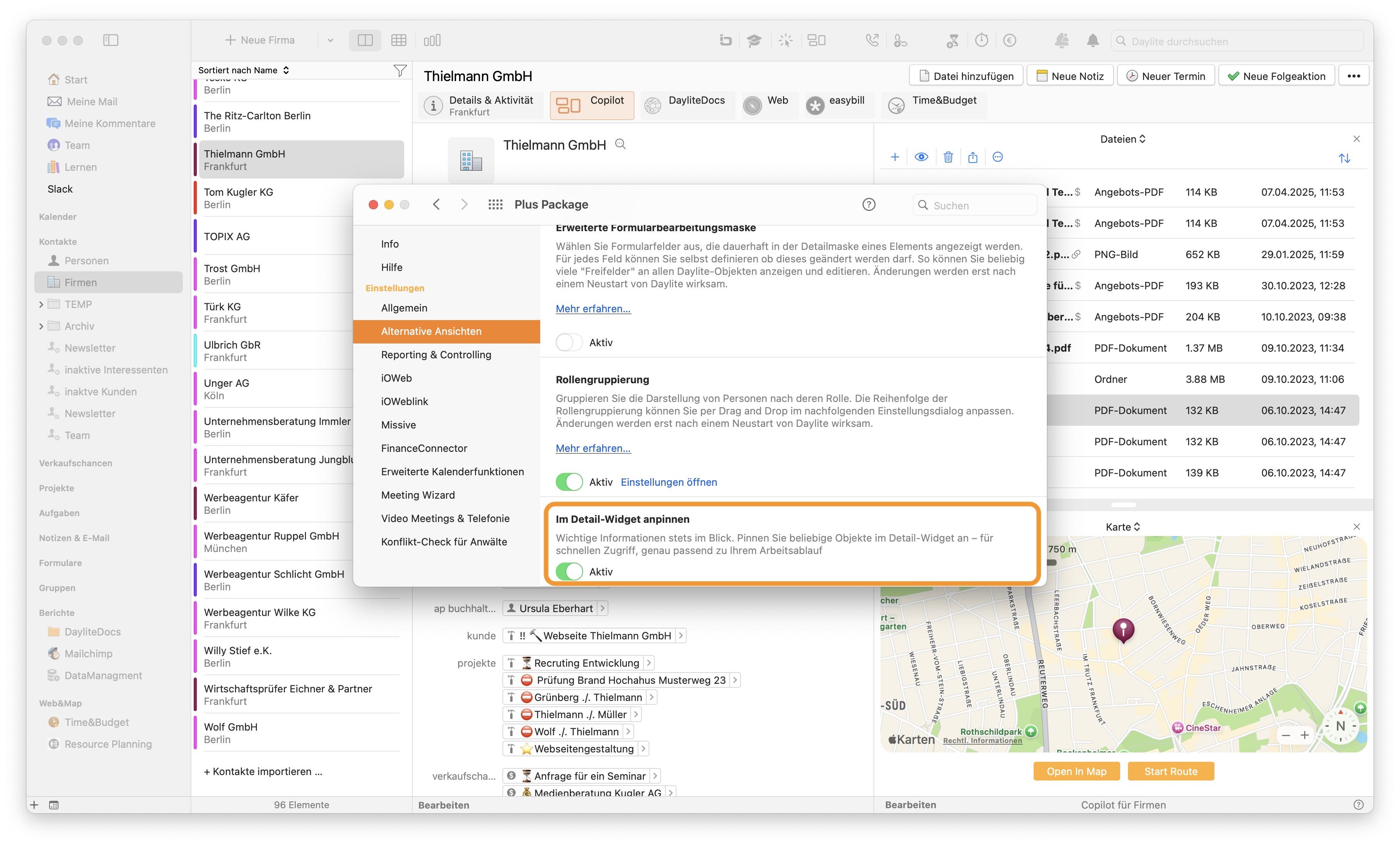
Task: Toggle the sidebar icon in the toolbar
Action: [111, 40]
